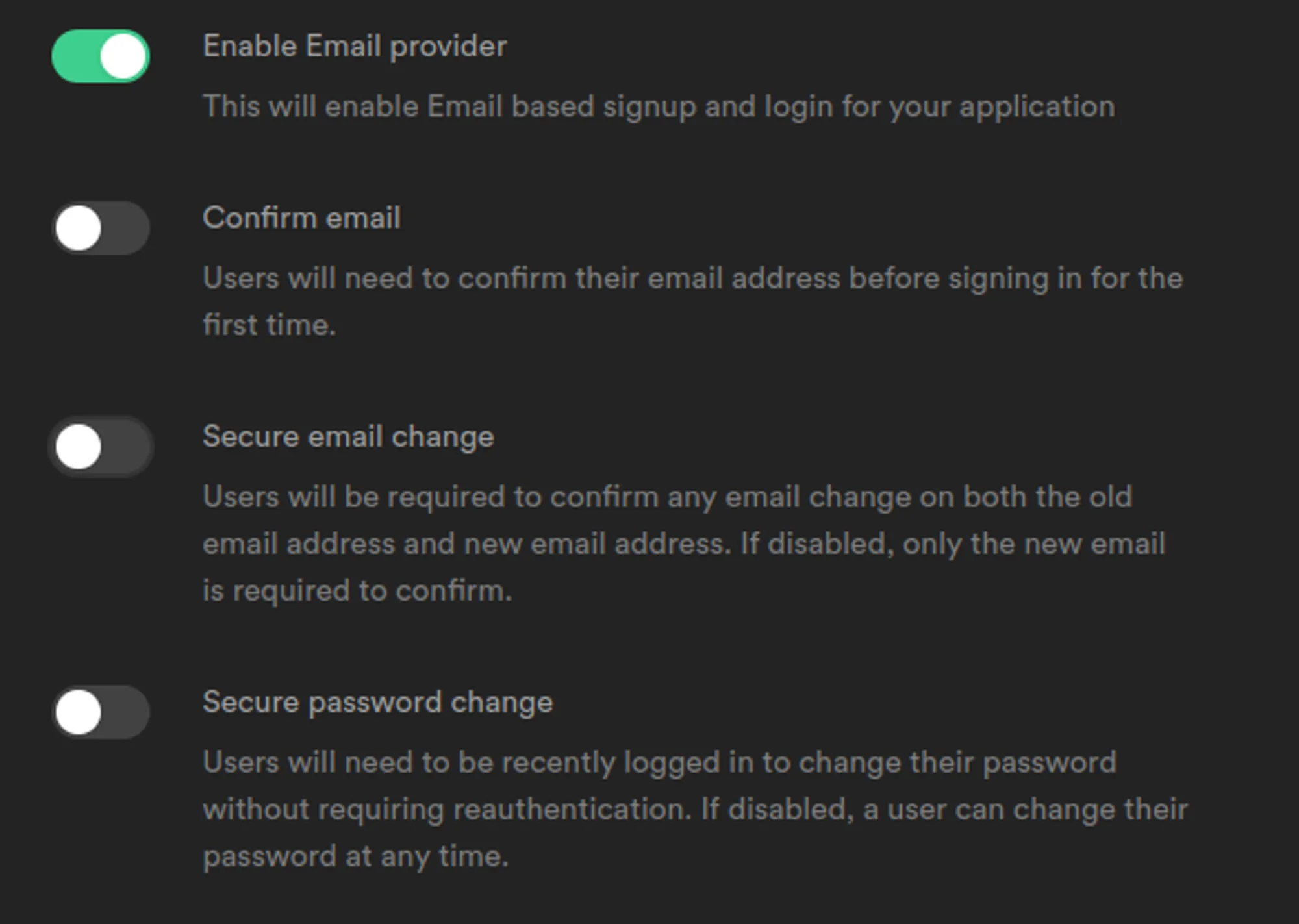
Task: Click the Email based signup description text
Action: pyautogui.click(x=659, y=107)
